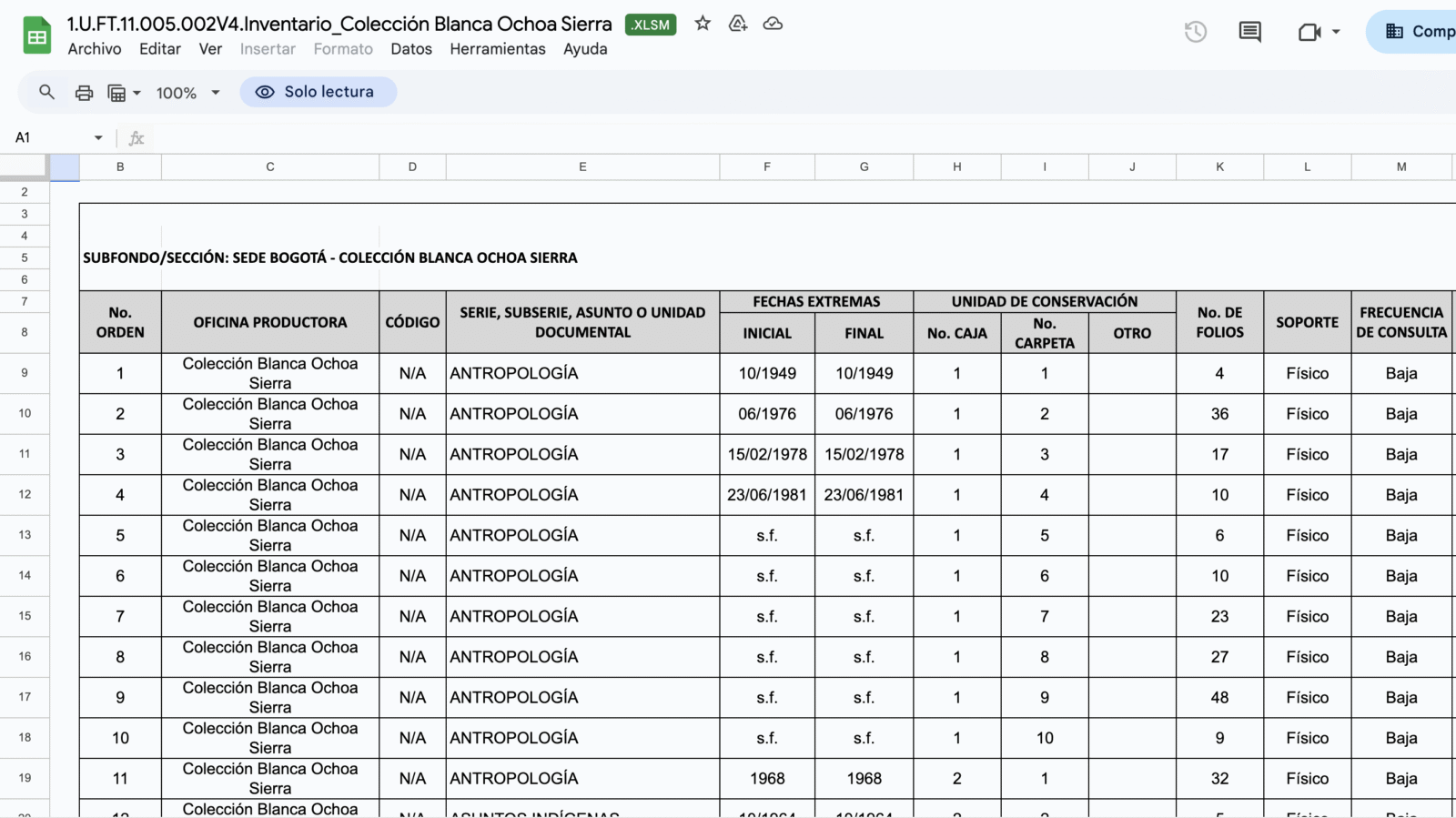The height and width of the screenshot is (818, 1456).
Task: Print the spreadsheet with printer icon
Action: [x=84, y=92]
